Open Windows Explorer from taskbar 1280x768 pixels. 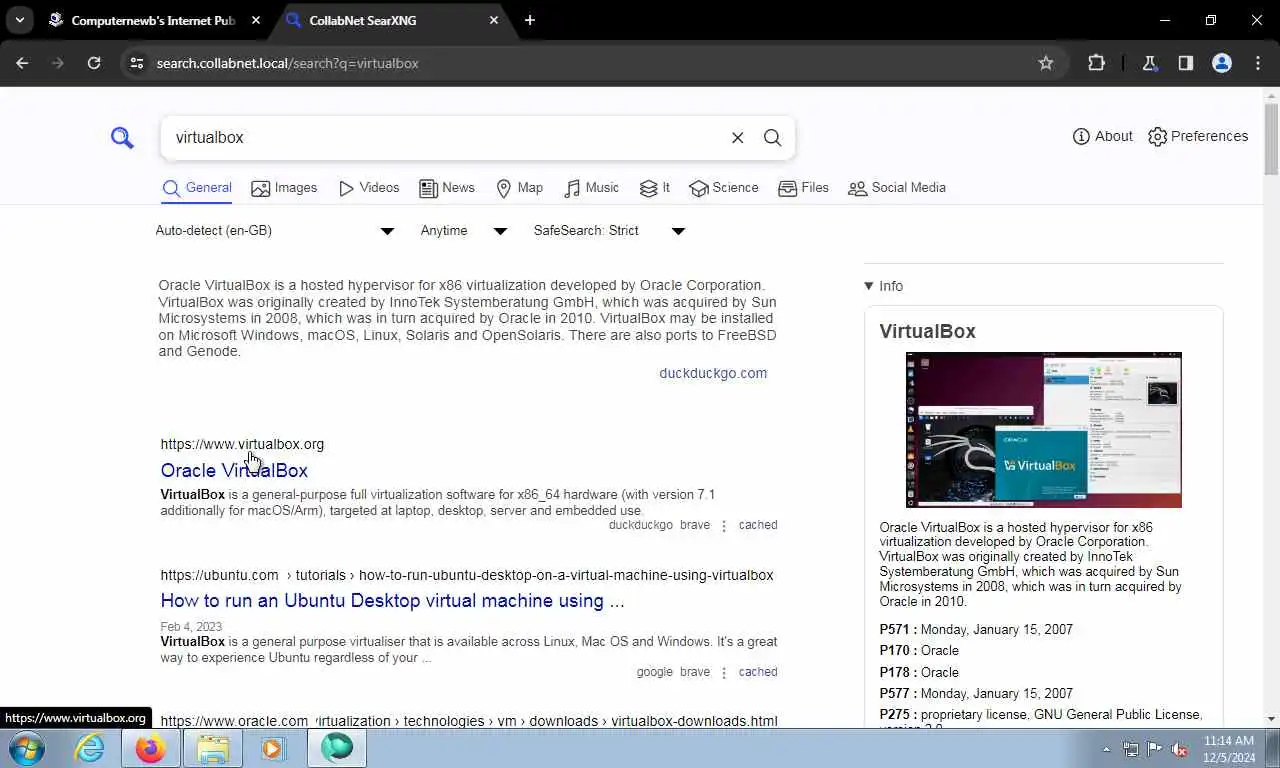213,748
